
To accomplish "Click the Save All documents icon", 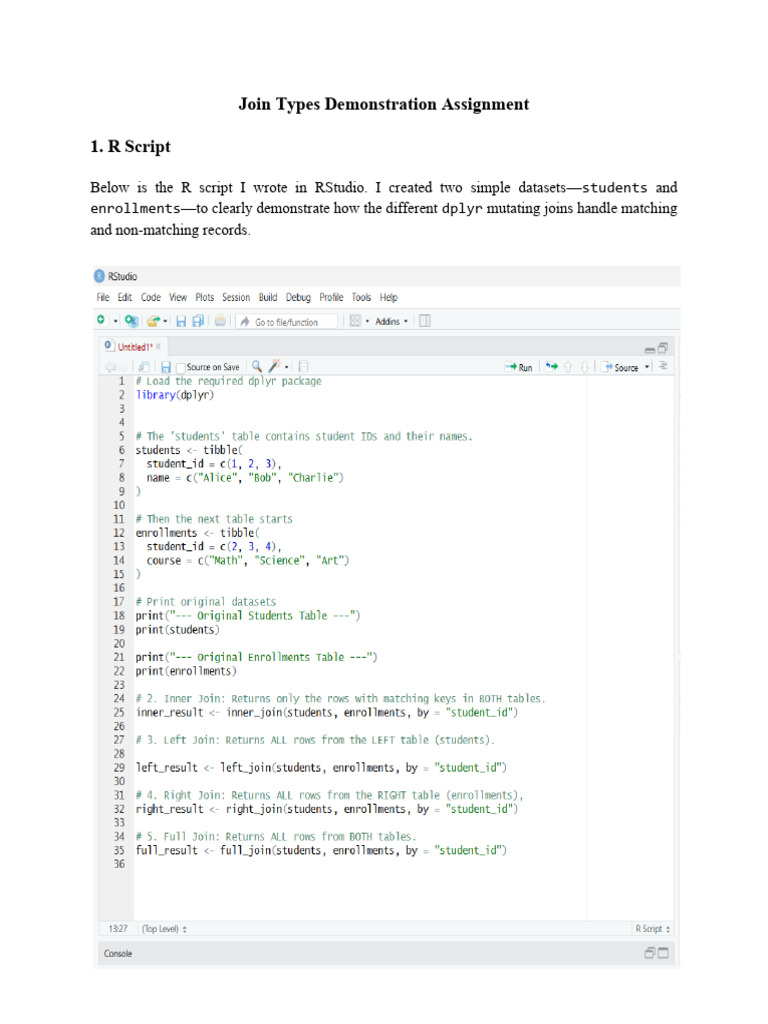I will 198,321.
